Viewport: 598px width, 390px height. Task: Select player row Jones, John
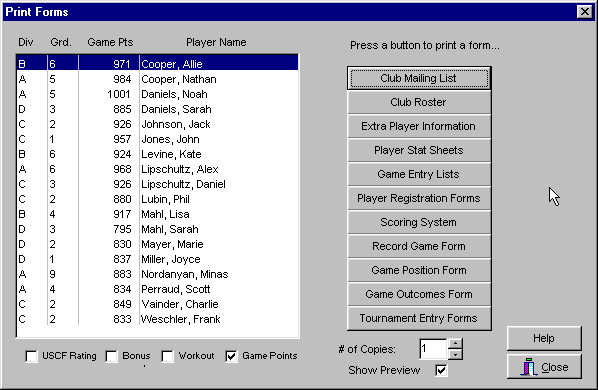157,139
